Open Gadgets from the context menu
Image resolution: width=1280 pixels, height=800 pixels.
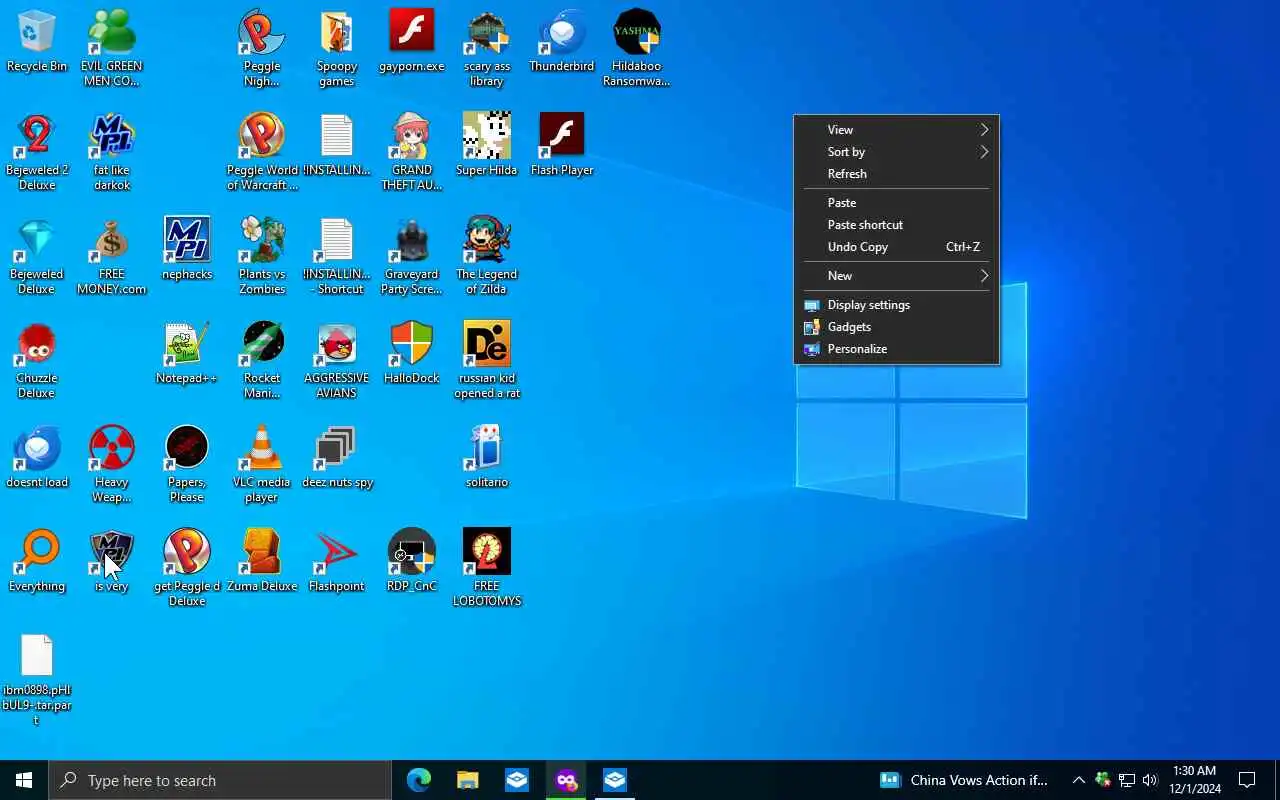(897, 327)
